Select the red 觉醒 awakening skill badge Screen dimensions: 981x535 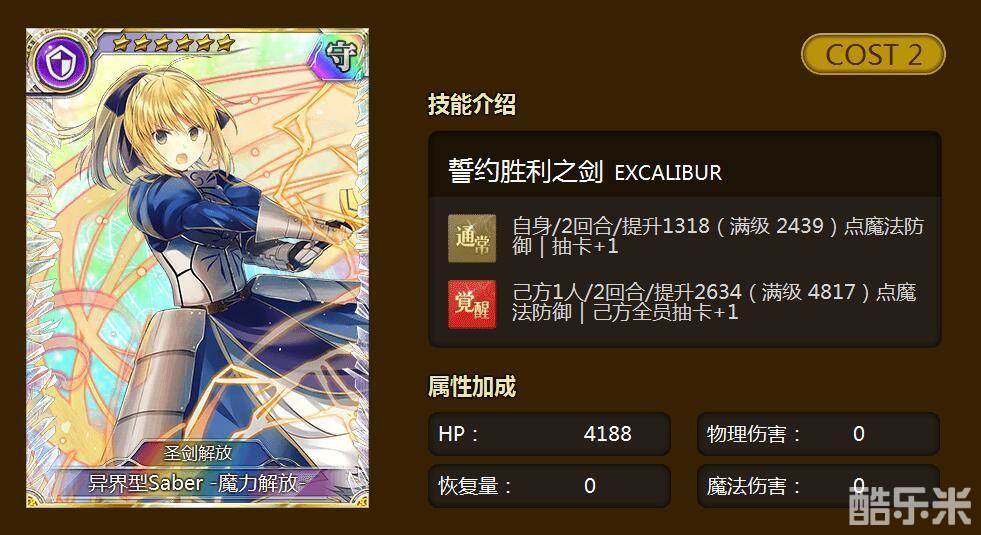pyautogui.click(x=472, y=305)
